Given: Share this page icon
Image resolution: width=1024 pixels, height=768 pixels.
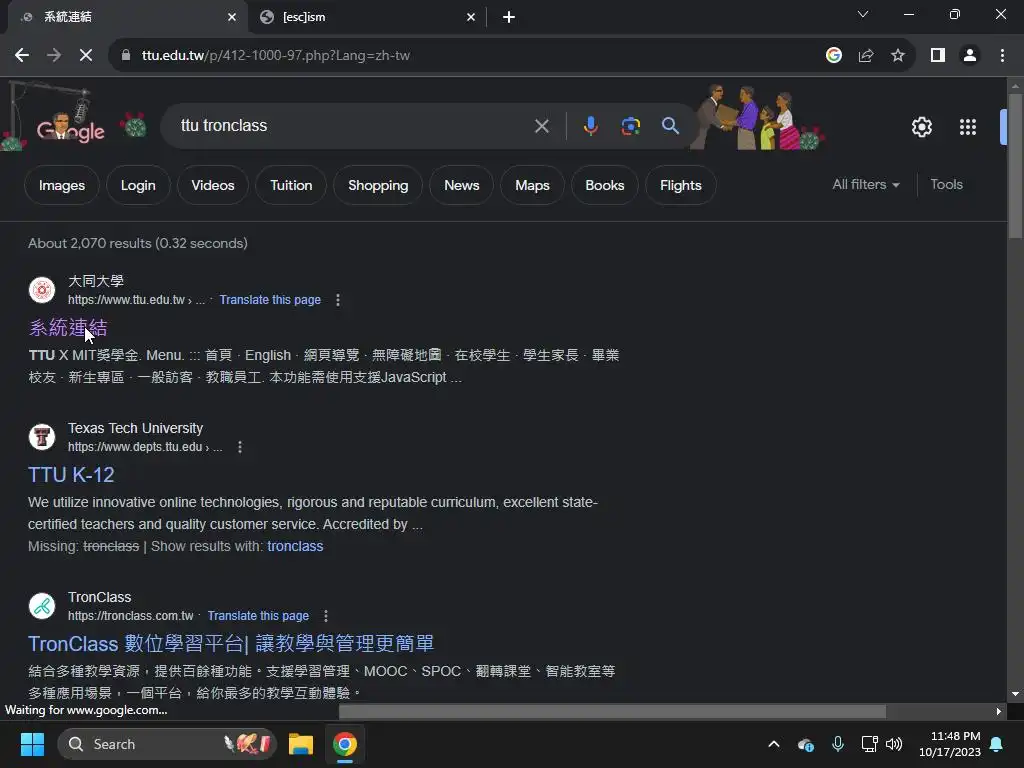Looking at the screenshot, I should pyautogui.click(x=866, y=56).
